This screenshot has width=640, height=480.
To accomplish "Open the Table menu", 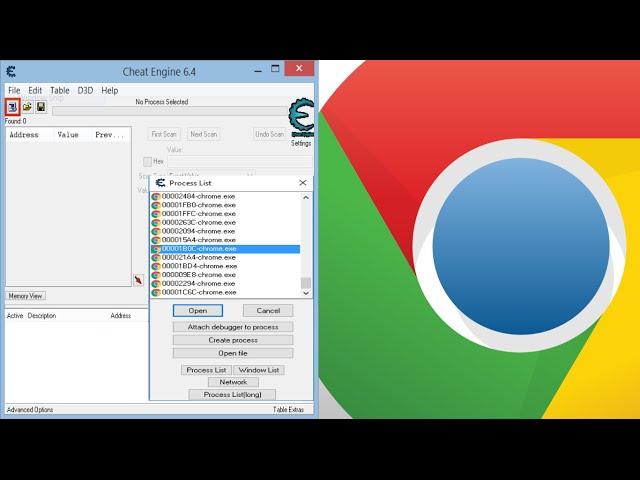I will [60, 90].
